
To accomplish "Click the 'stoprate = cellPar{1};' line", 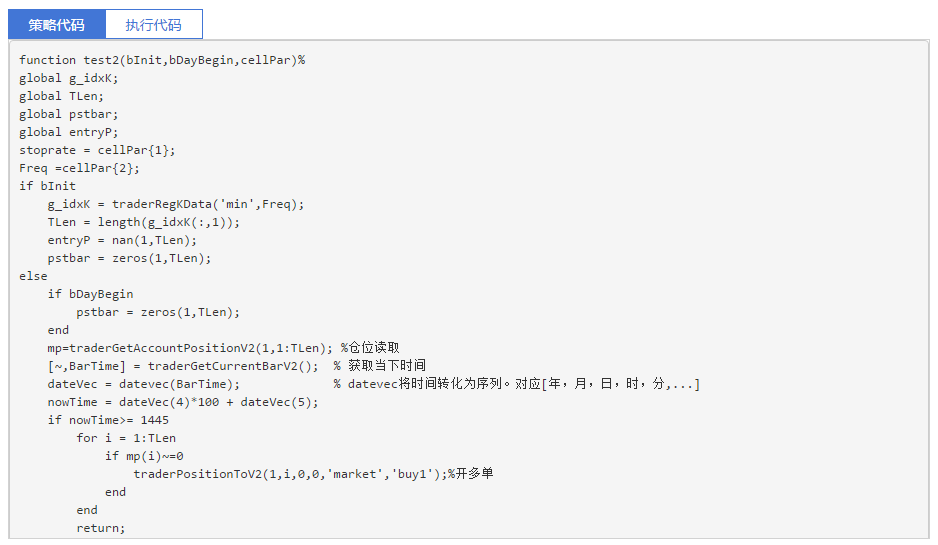I will coord(97,150).
